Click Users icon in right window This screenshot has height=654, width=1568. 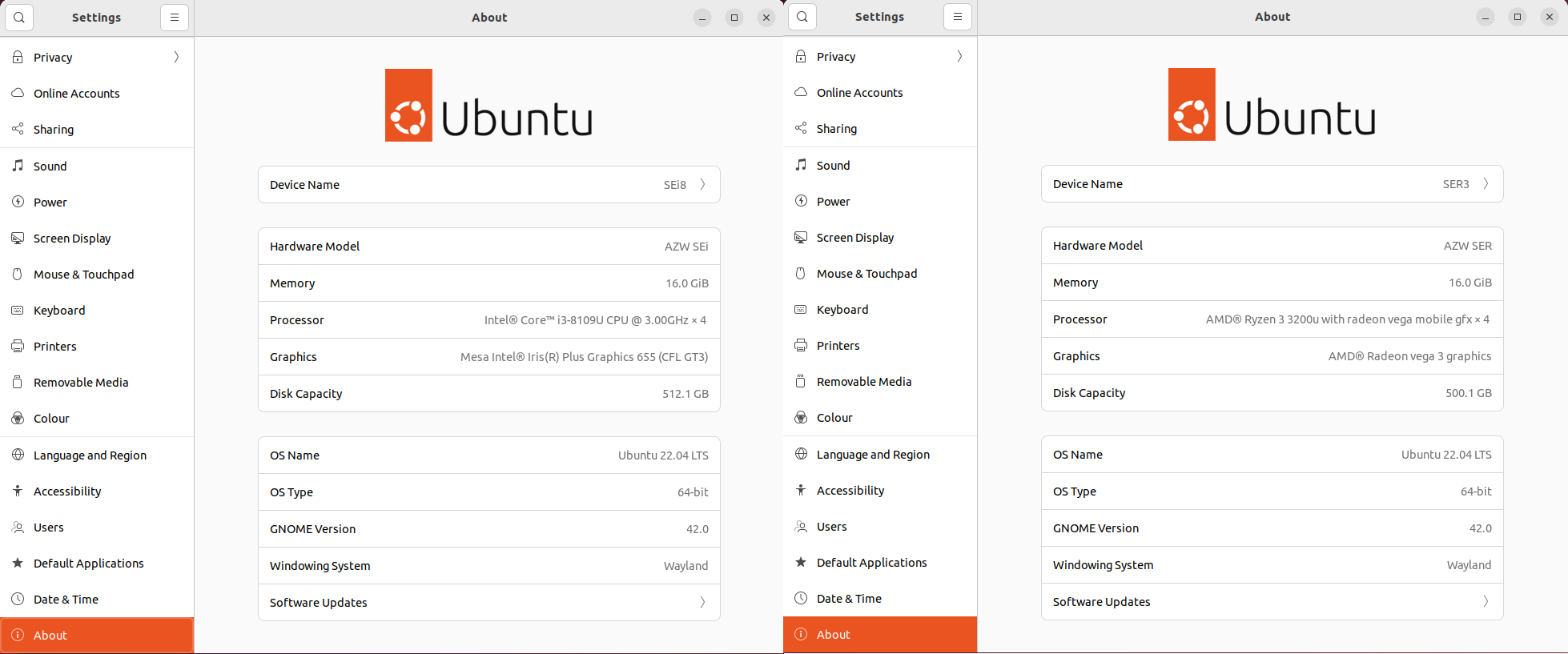click(801, 527)
